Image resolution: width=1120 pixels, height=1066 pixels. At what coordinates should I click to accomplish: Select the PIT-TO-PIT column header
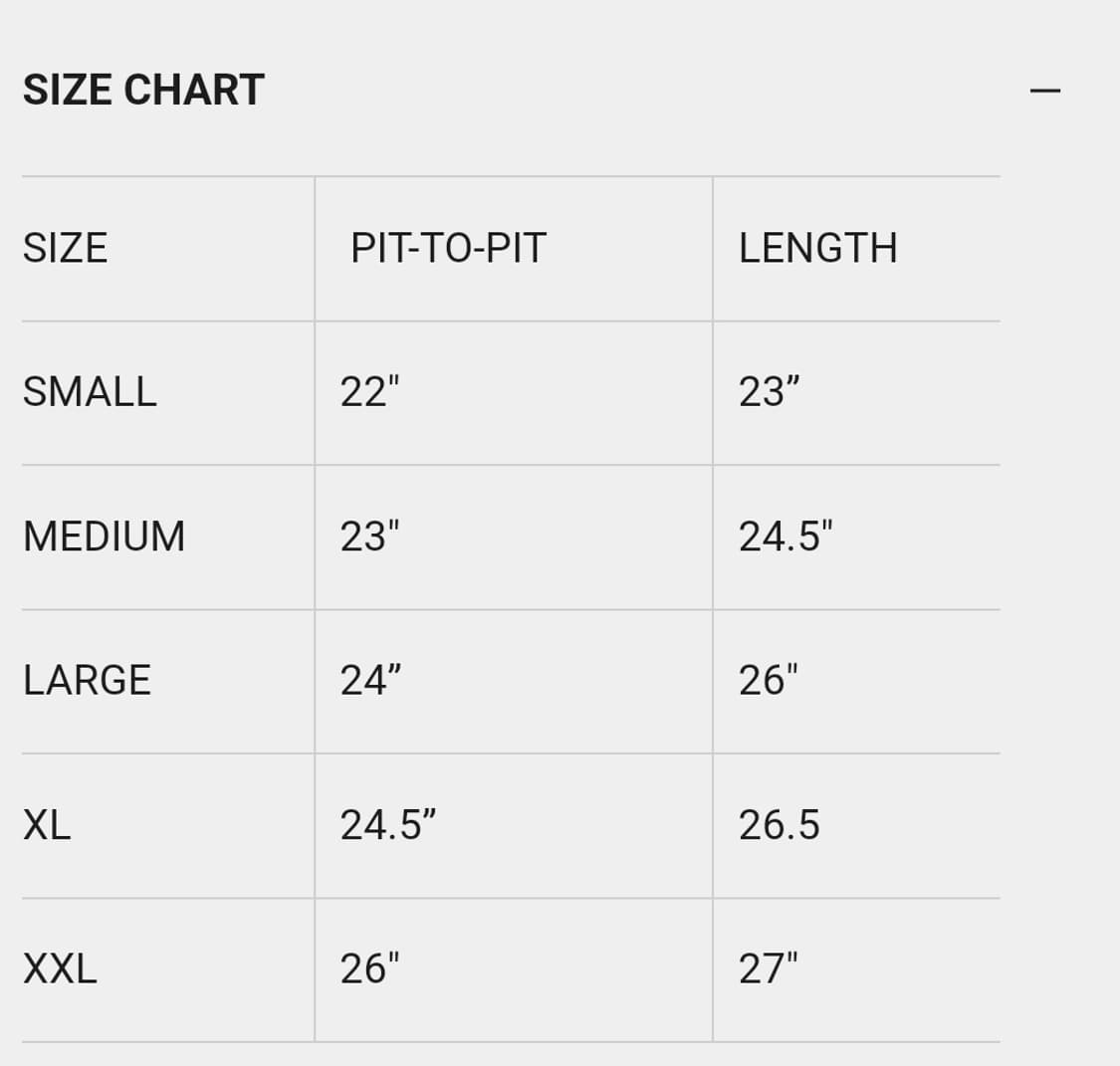click(x=449, y=249)
